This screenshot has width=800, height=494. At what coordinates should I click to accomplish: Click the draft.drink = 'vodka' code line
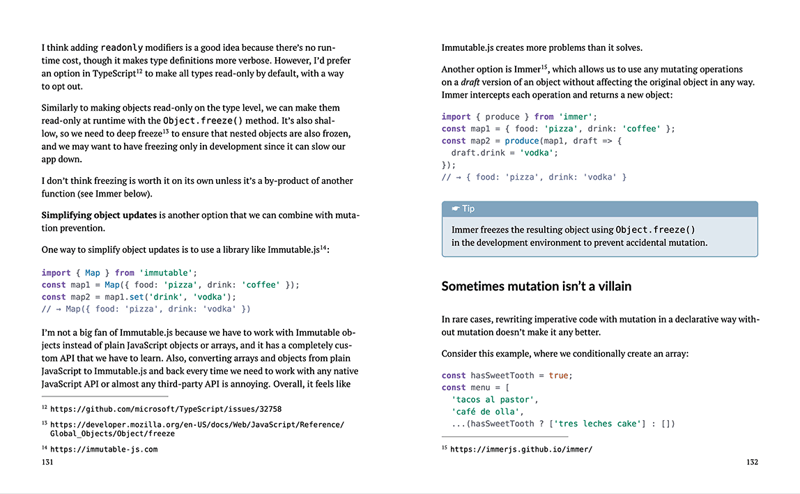504,153
